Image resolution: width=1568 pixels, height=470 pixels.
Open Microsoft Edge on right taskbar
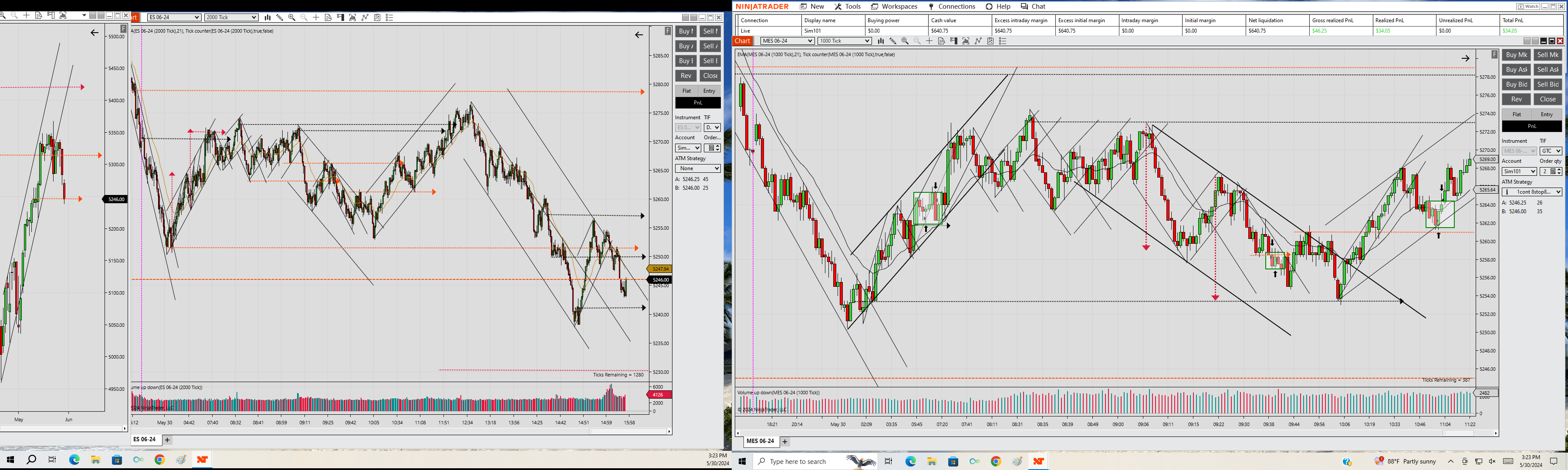[x=911, y=461]
